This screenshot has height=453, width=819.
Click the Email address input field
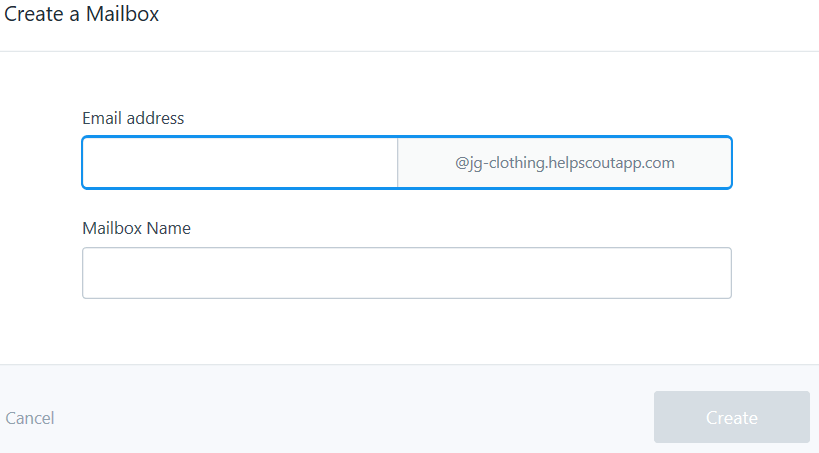point(240,162)
